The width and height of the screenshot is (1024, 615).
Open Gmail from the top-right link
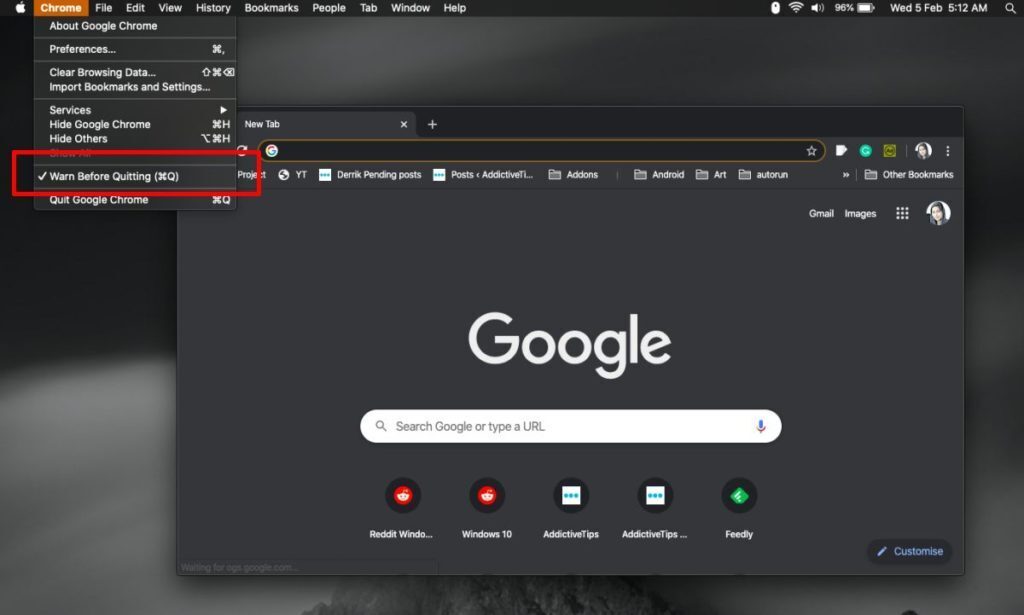[x=821, y=213]
